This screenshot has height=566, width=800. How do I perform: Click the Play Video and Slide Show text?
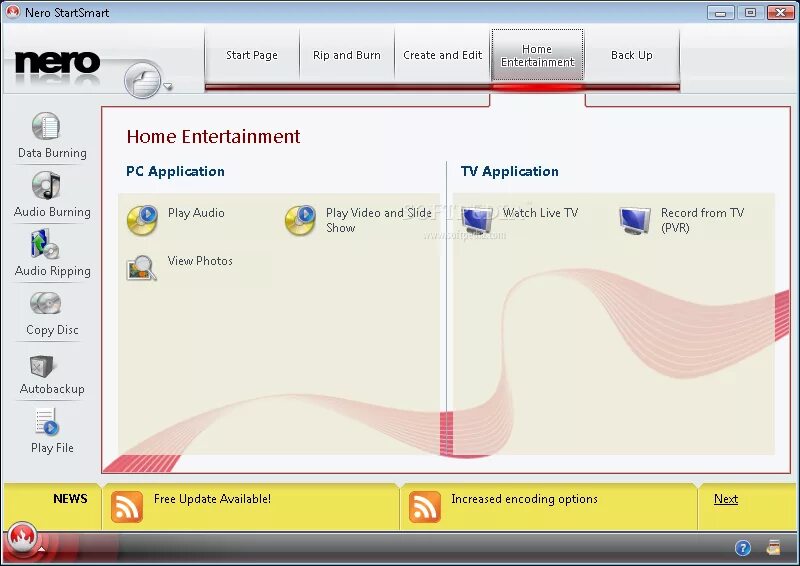pyautogui.click(x=379, y=220)
